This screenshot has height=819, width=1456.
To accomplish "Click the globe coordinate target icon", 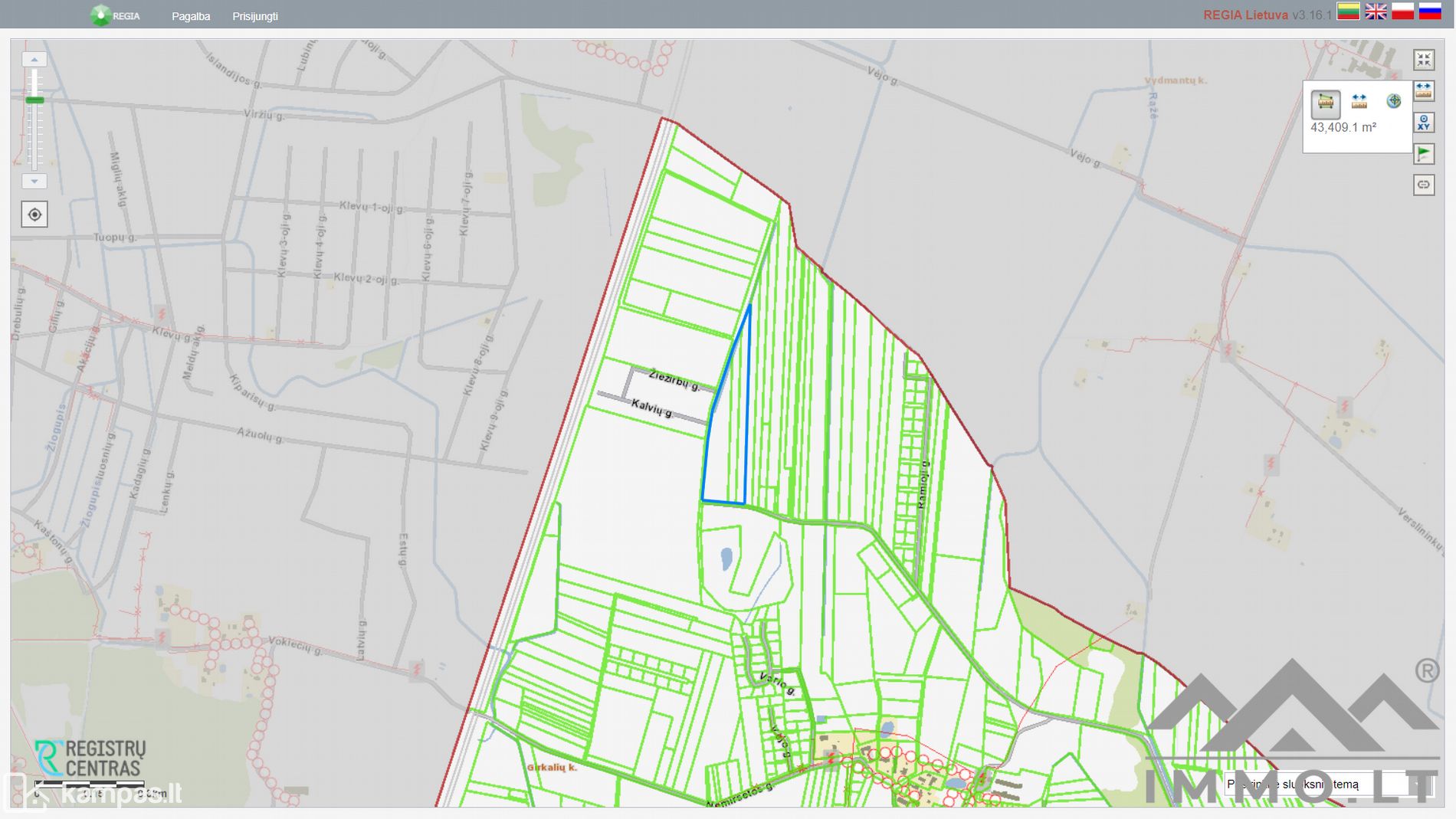I will click(1393, 101).
